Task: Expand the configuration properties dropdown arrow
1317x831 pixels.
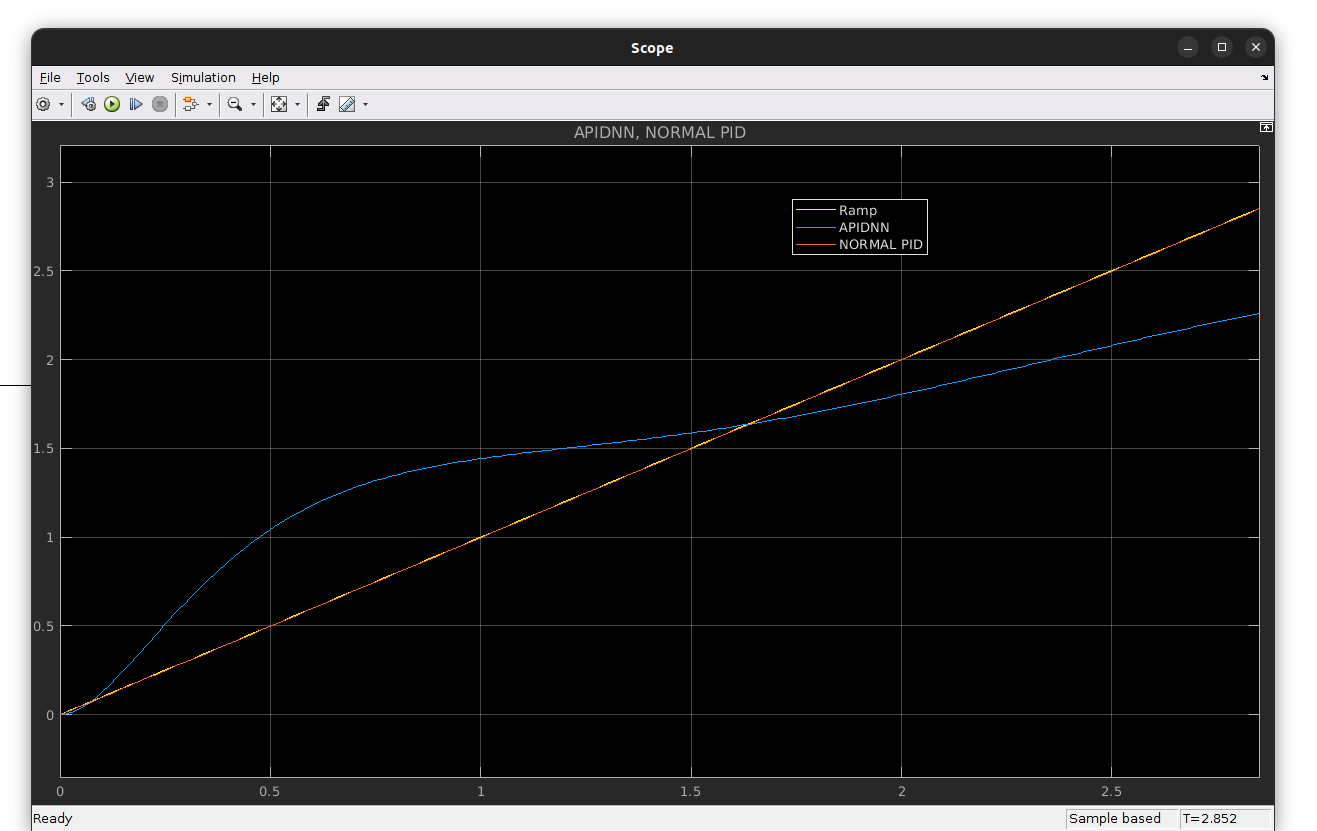Action: pyautogui.click(x=61, y=104)
